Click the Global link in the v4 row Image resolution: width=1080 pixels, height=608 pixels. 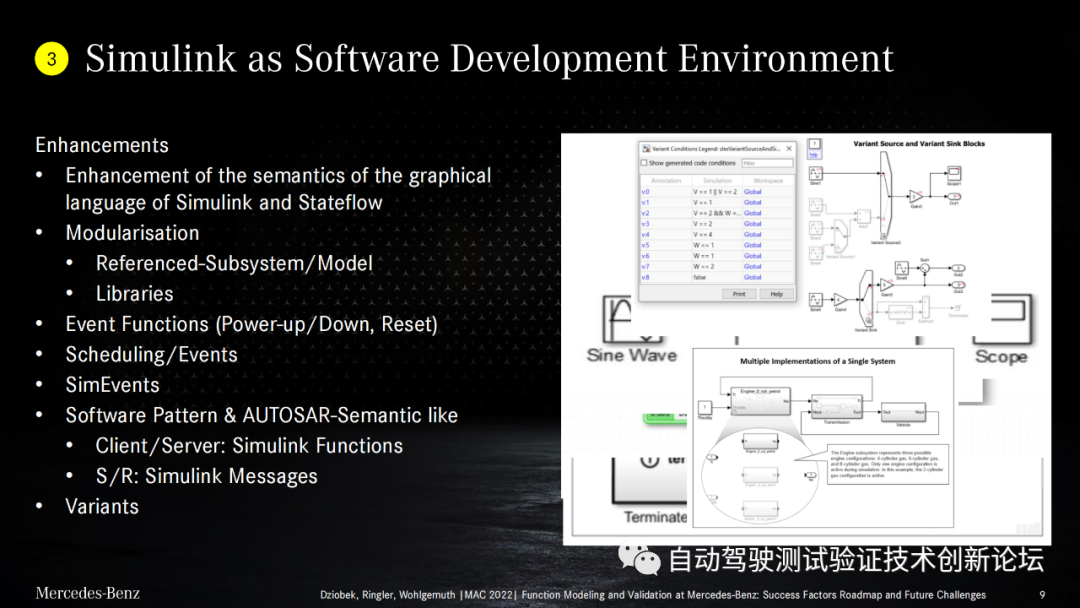coord(752,235)
